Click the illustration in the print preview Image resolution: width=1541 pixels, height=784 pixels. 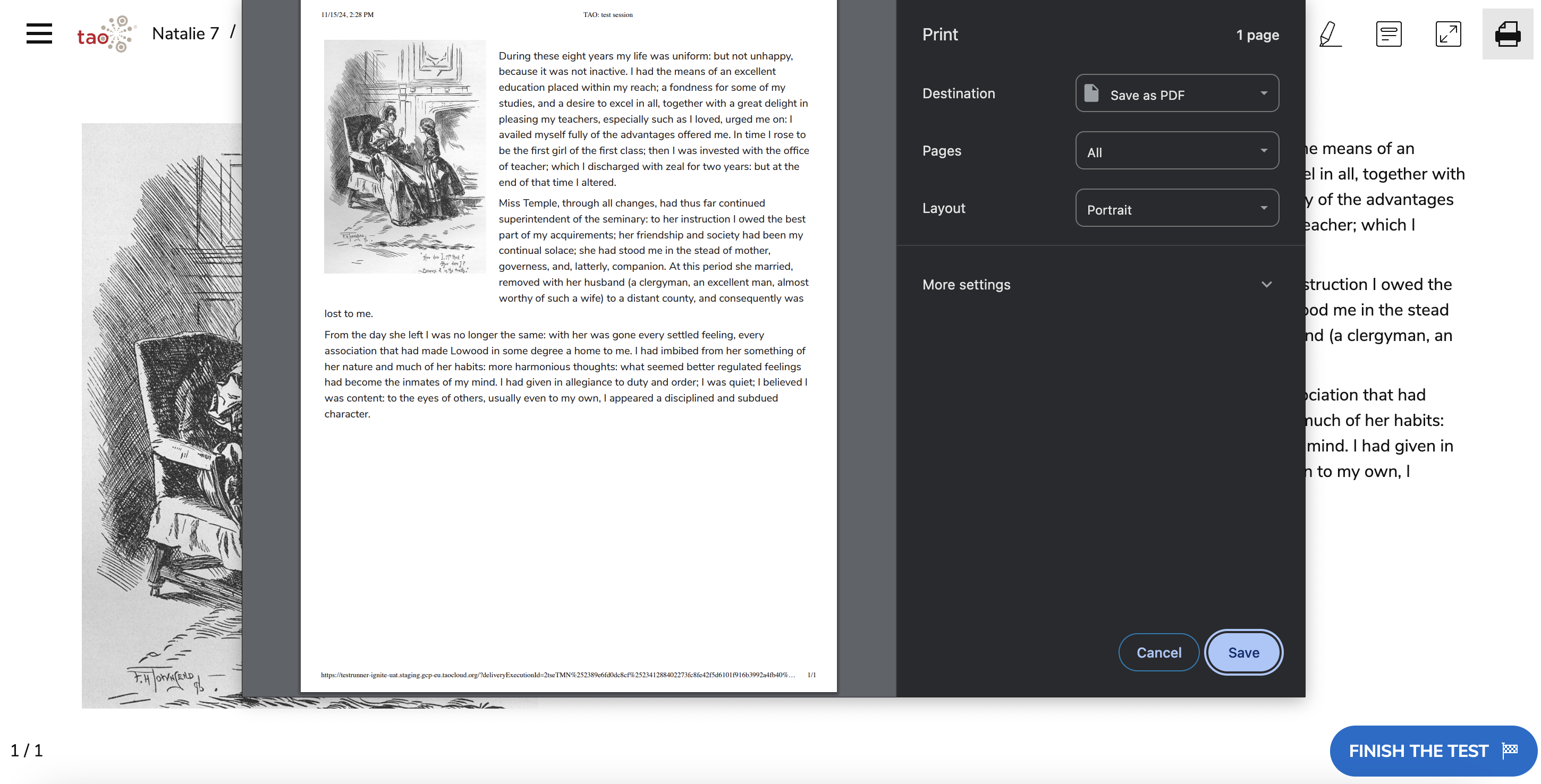405,157
